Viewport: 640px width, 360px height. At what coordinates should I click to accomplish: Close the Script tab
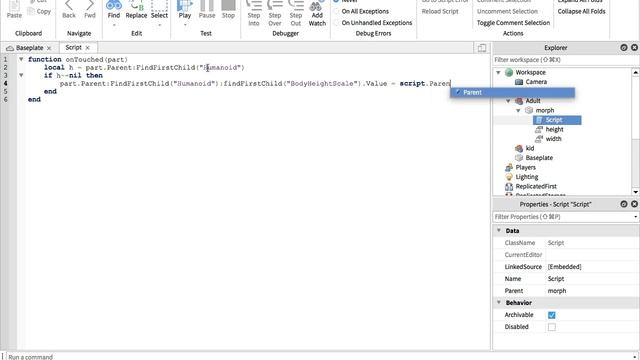(x=87, y=48)
